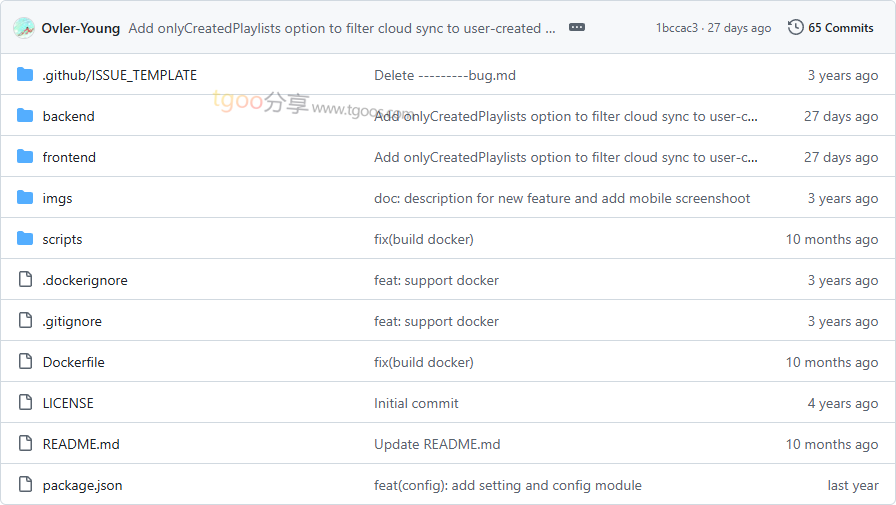Open the .dockerignore file

coord(85,280)
